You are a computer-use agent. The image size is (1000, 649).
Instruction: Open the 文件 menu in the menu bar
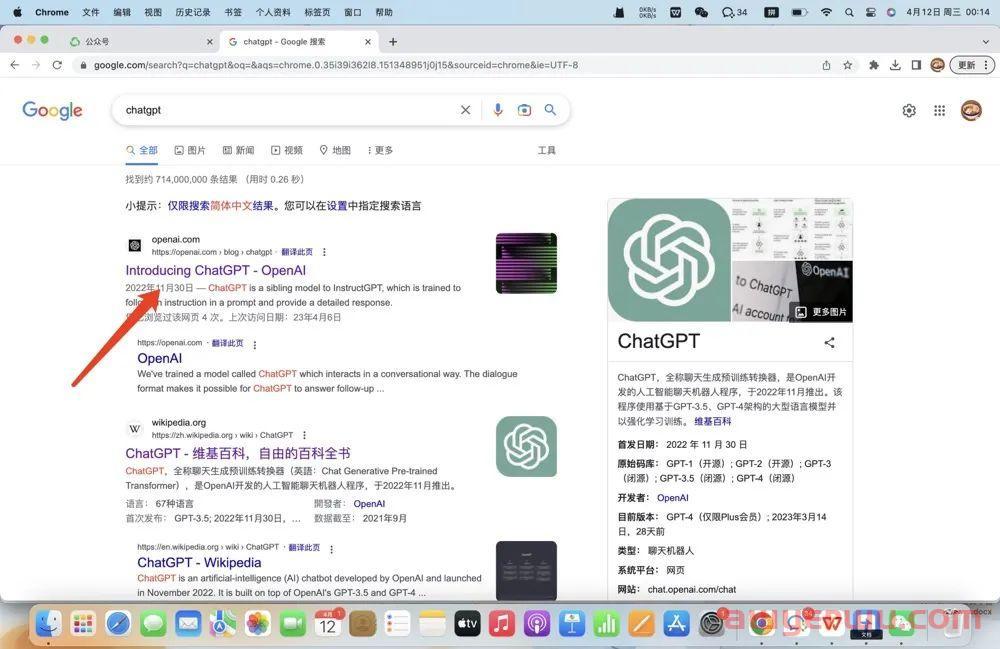[x=91, y=12]
